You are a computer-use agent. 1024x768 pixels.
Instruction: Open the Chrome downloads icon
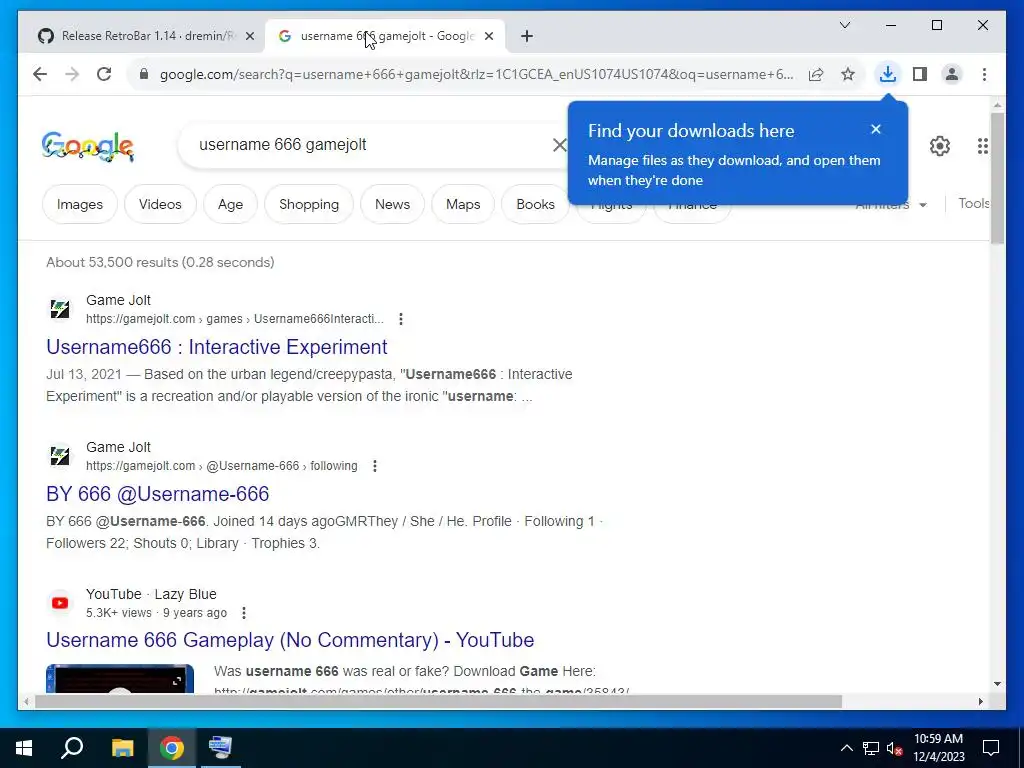coord(888,74)
